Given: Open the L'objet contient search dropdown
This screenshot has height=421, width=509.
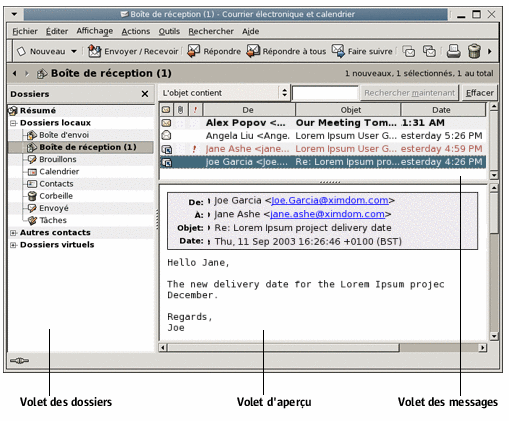Looking at the screenshot, I should point(224,93).
